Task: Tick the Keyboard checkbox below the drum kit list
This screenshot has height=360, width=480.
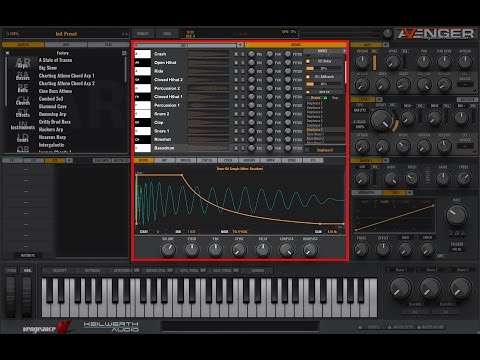Action: point(307,150)
